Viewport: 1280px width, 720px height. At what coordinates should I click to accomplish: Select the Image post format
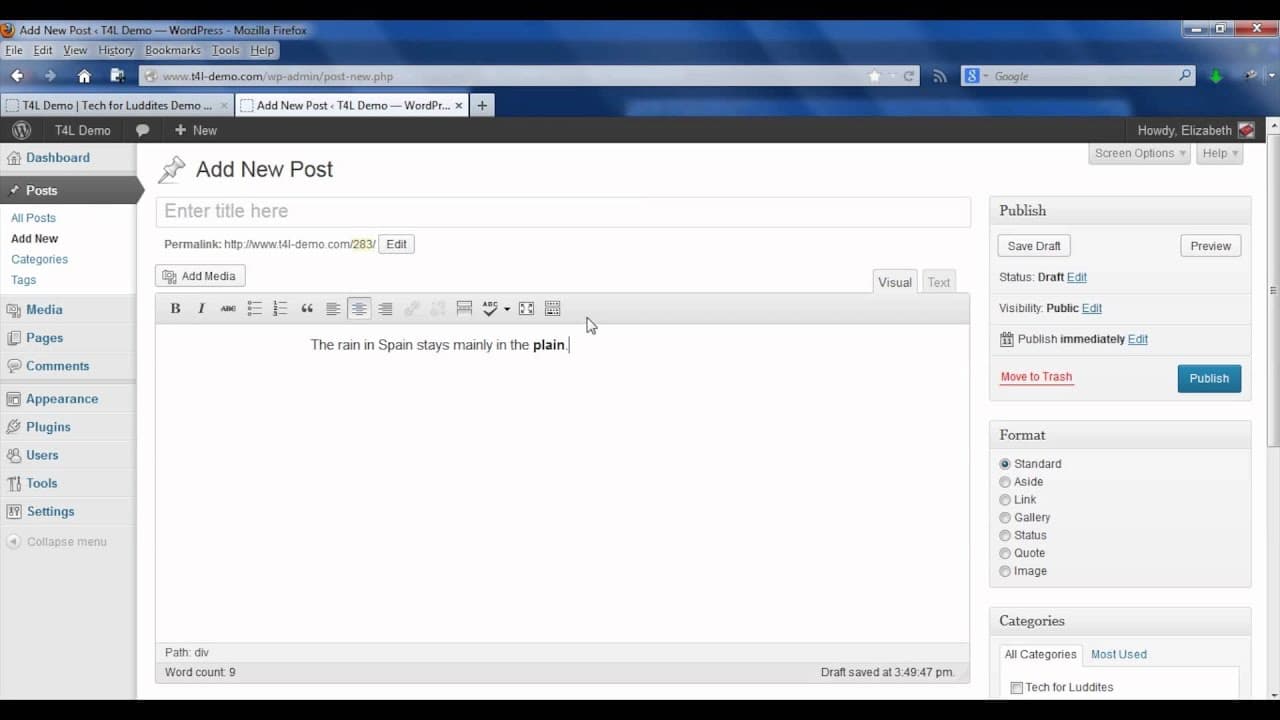point(1005,572)
